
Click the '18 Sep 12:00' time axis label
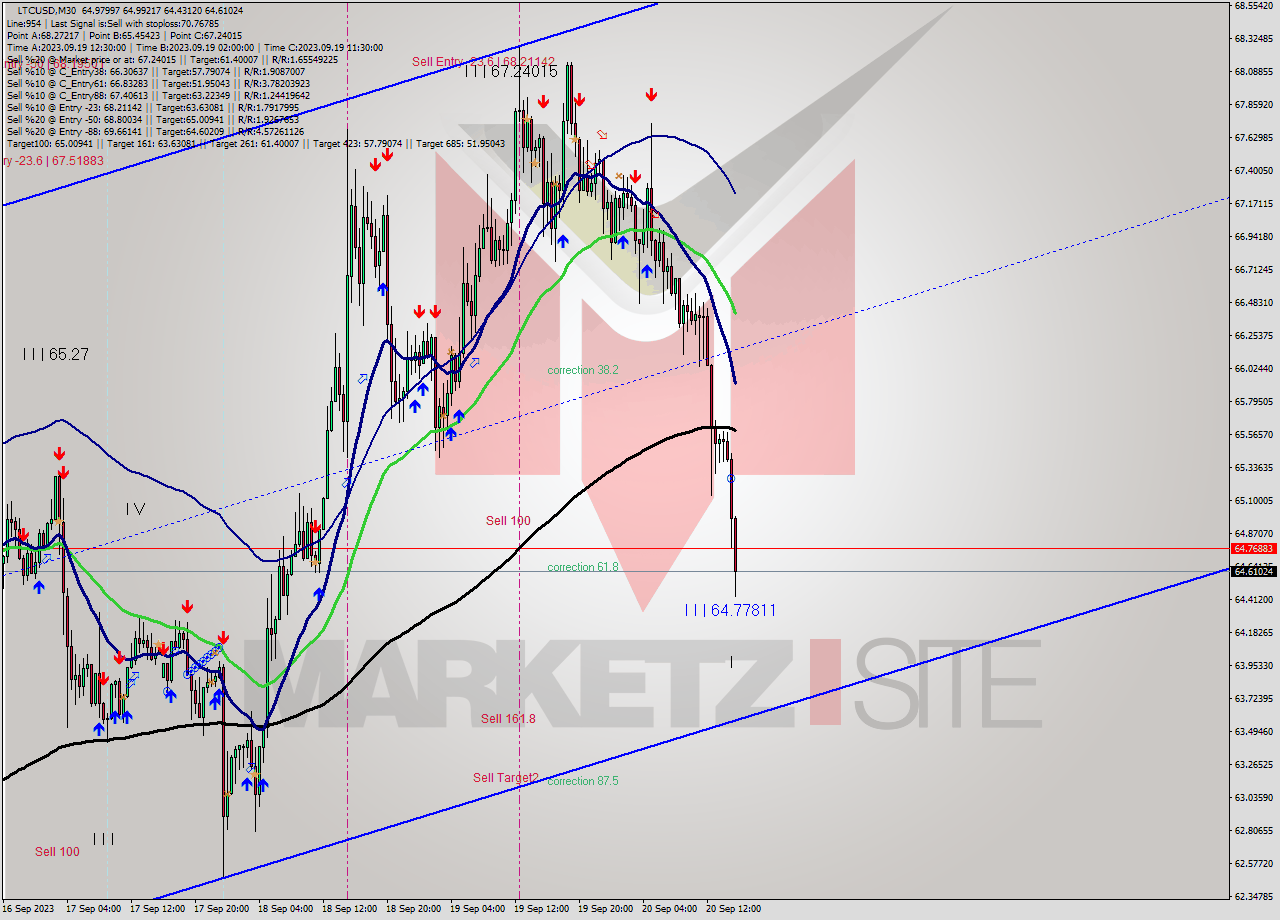350,909
